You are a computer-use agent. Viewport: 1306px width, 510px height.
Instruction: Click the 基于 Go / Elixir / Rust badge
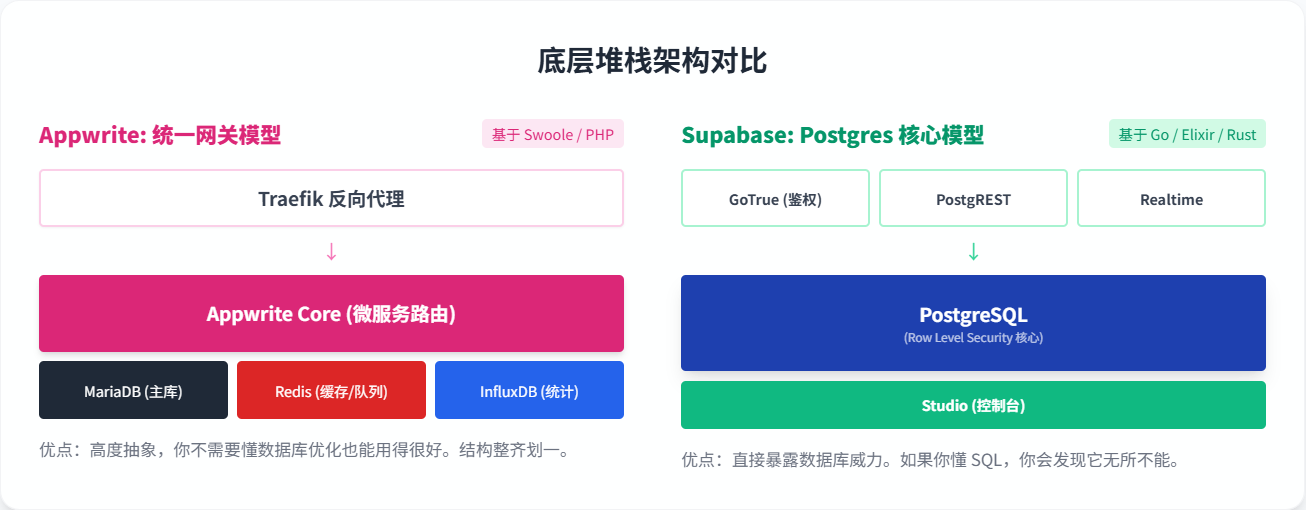1187,134
